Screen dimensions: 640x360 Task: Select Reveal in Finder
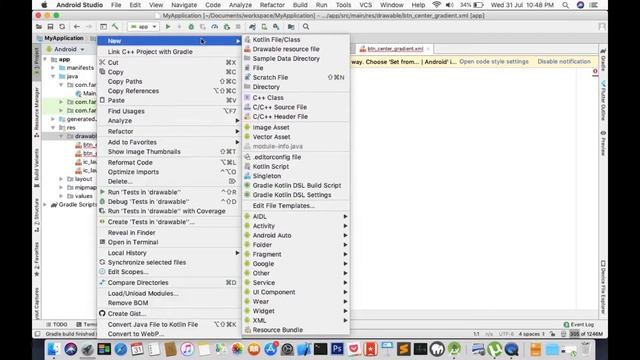pyautogui.click(x=169, y=233)
